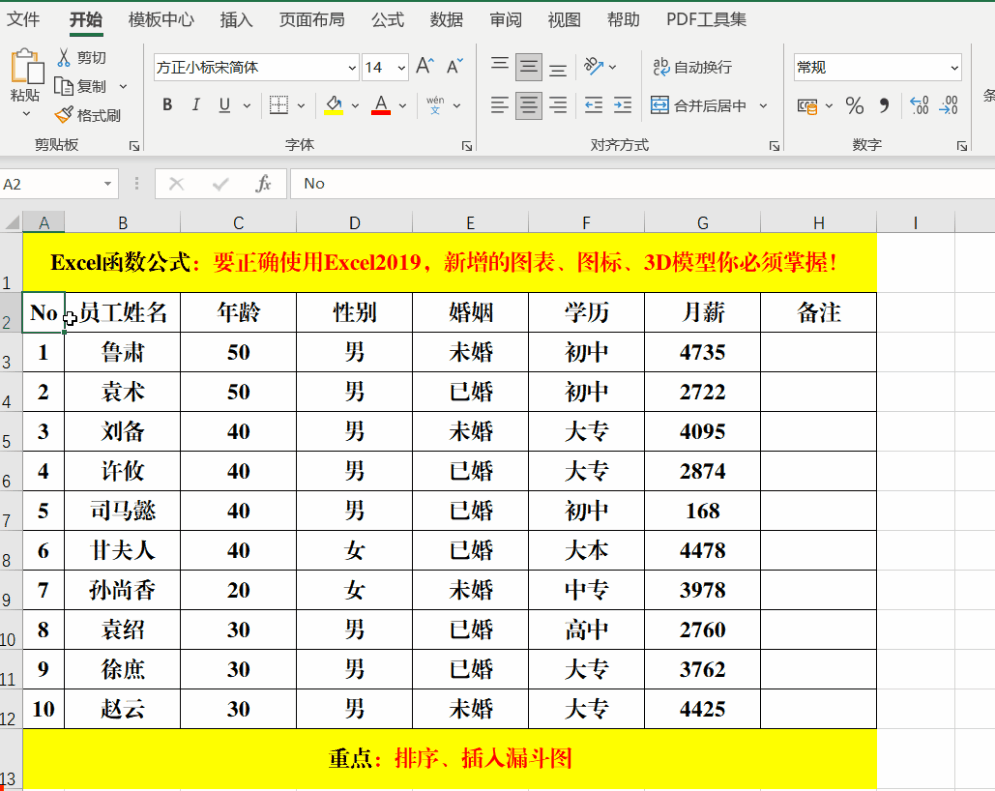Decrease font size with the smaller A icon
The height and width of the screenshot is (791, 995).
point(454,66)
